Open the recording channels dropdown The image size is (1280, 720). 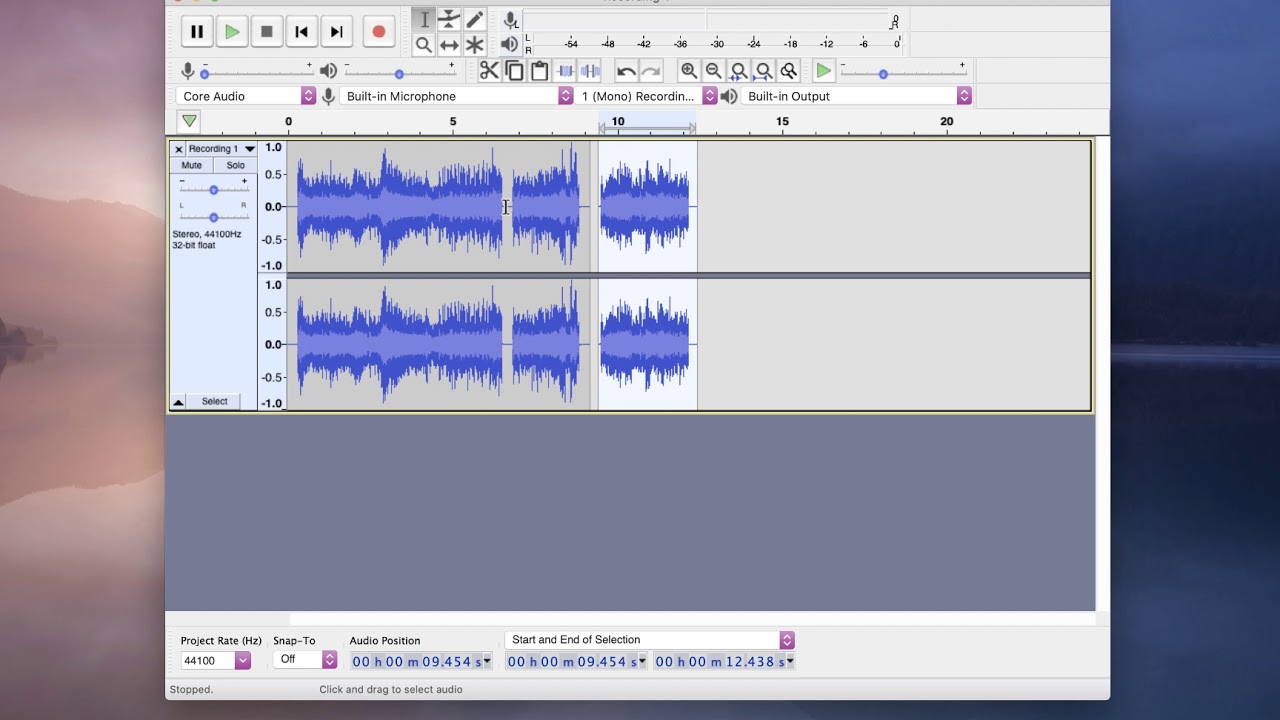click(647, 96)
